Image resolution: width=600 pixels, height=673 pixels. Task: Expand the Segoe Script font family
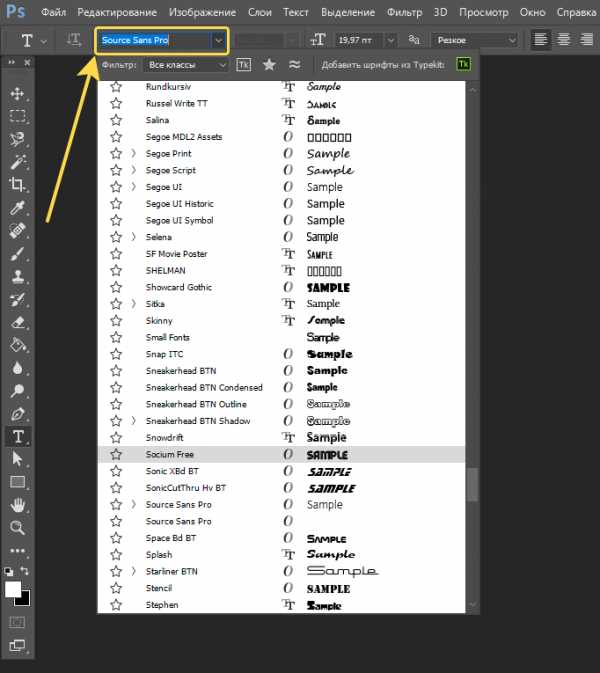pos(133,170)
